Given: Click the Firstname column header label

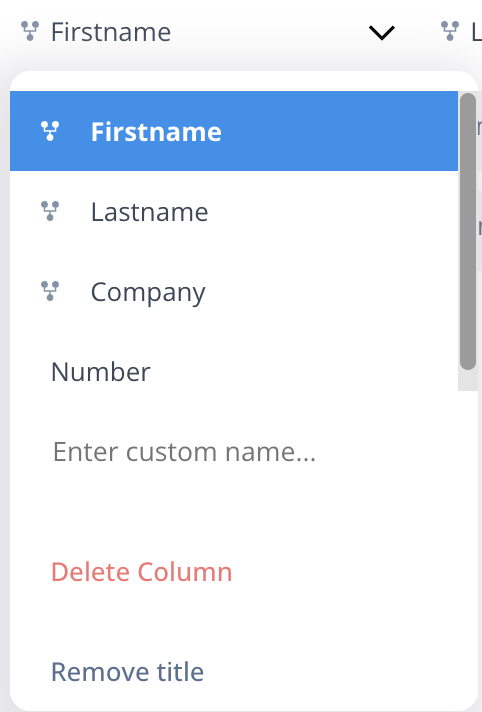Looking at the screenshot, I should 111,32.
